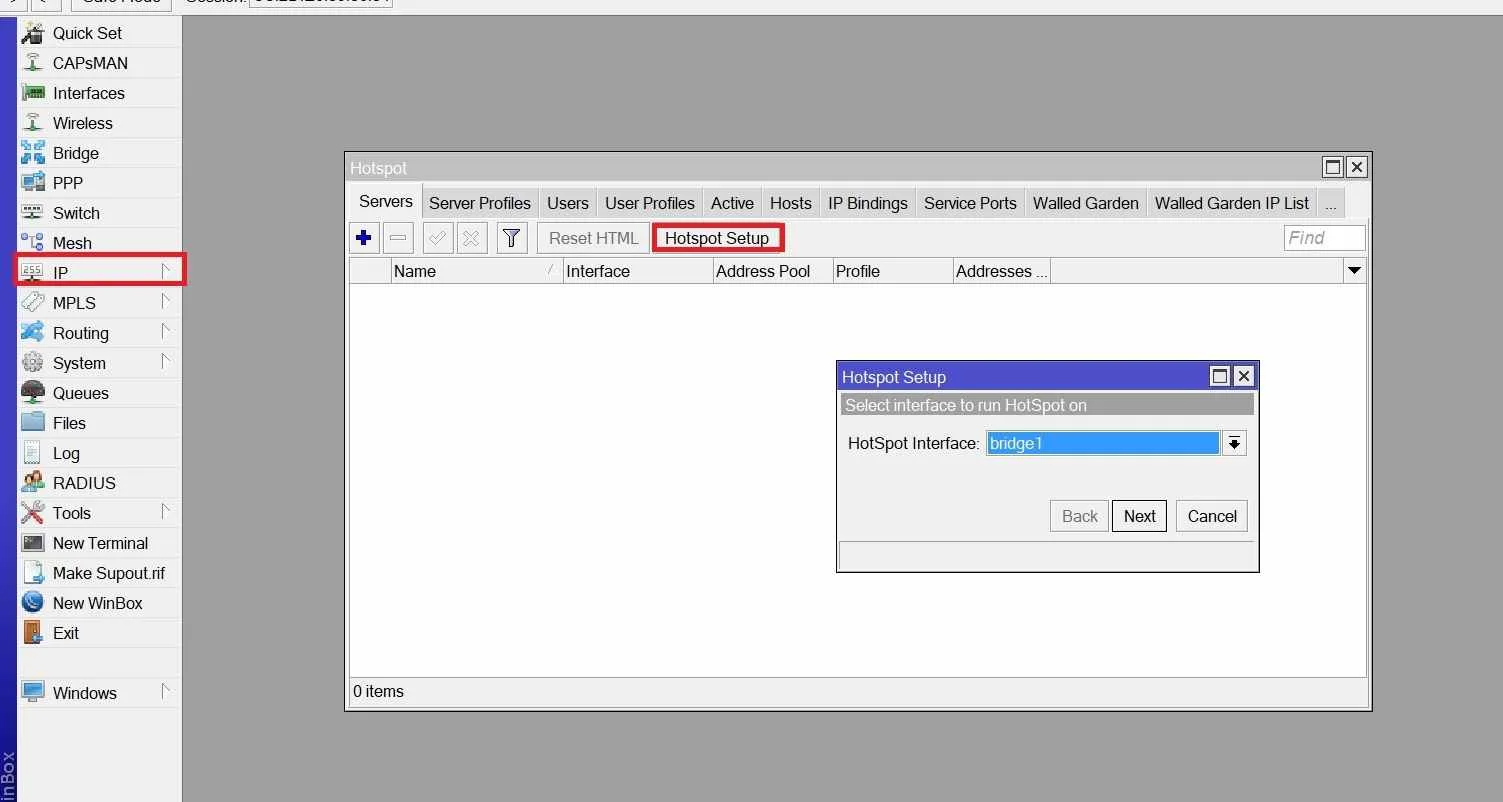Click the blue plus add server icon
The height and width of the screenshot is (802, 1503).
[x=364, y=238]
